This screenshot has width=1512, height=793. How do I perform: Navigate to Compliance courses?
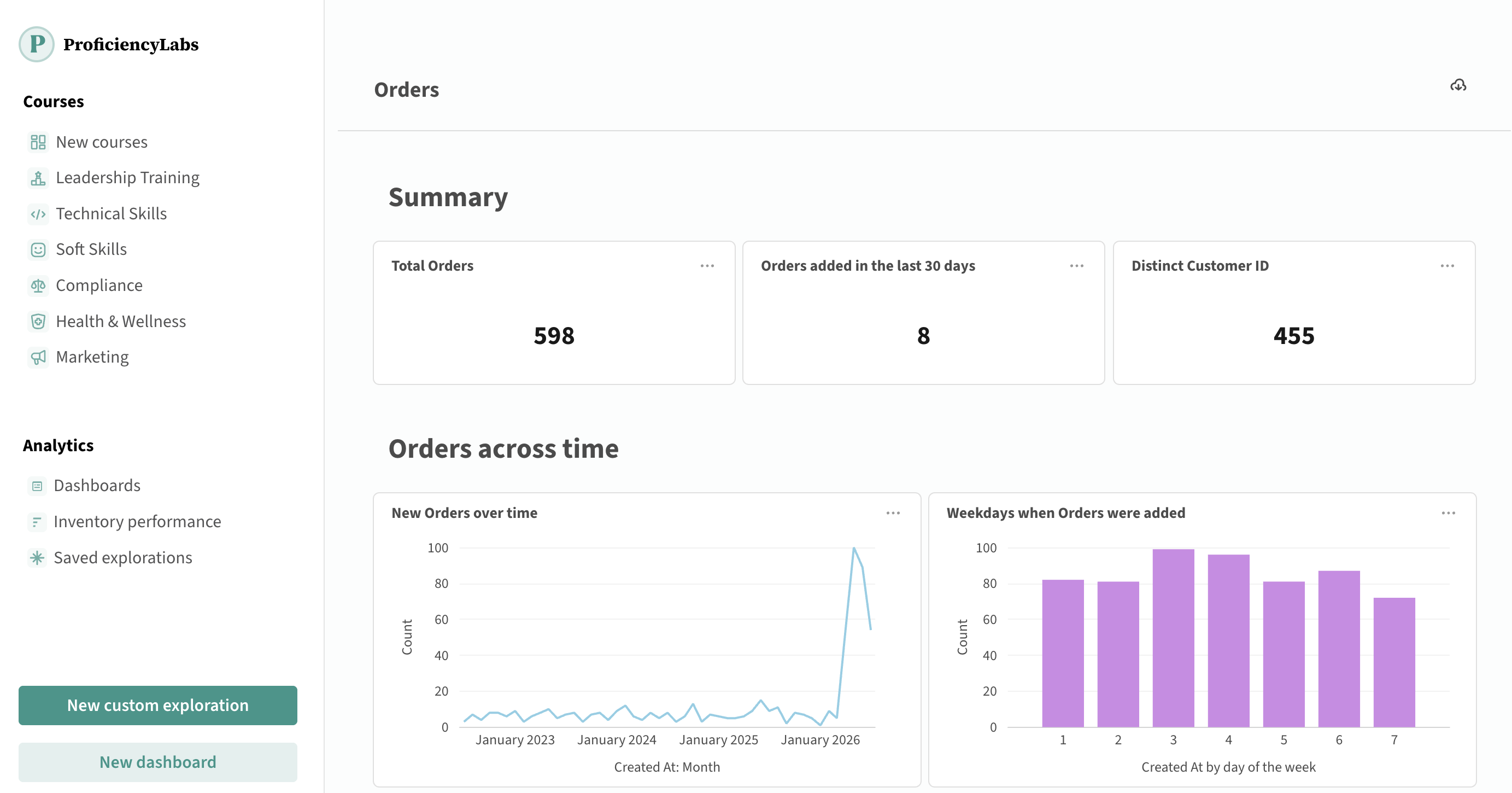(98, 285)
